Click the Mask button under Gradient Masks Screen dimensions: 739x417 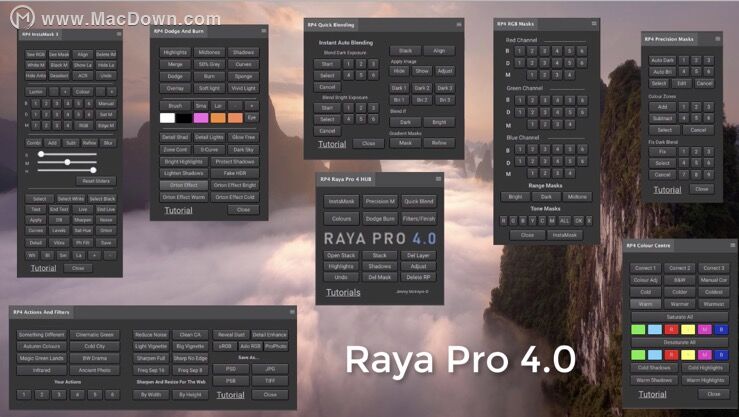coord(405,143)
